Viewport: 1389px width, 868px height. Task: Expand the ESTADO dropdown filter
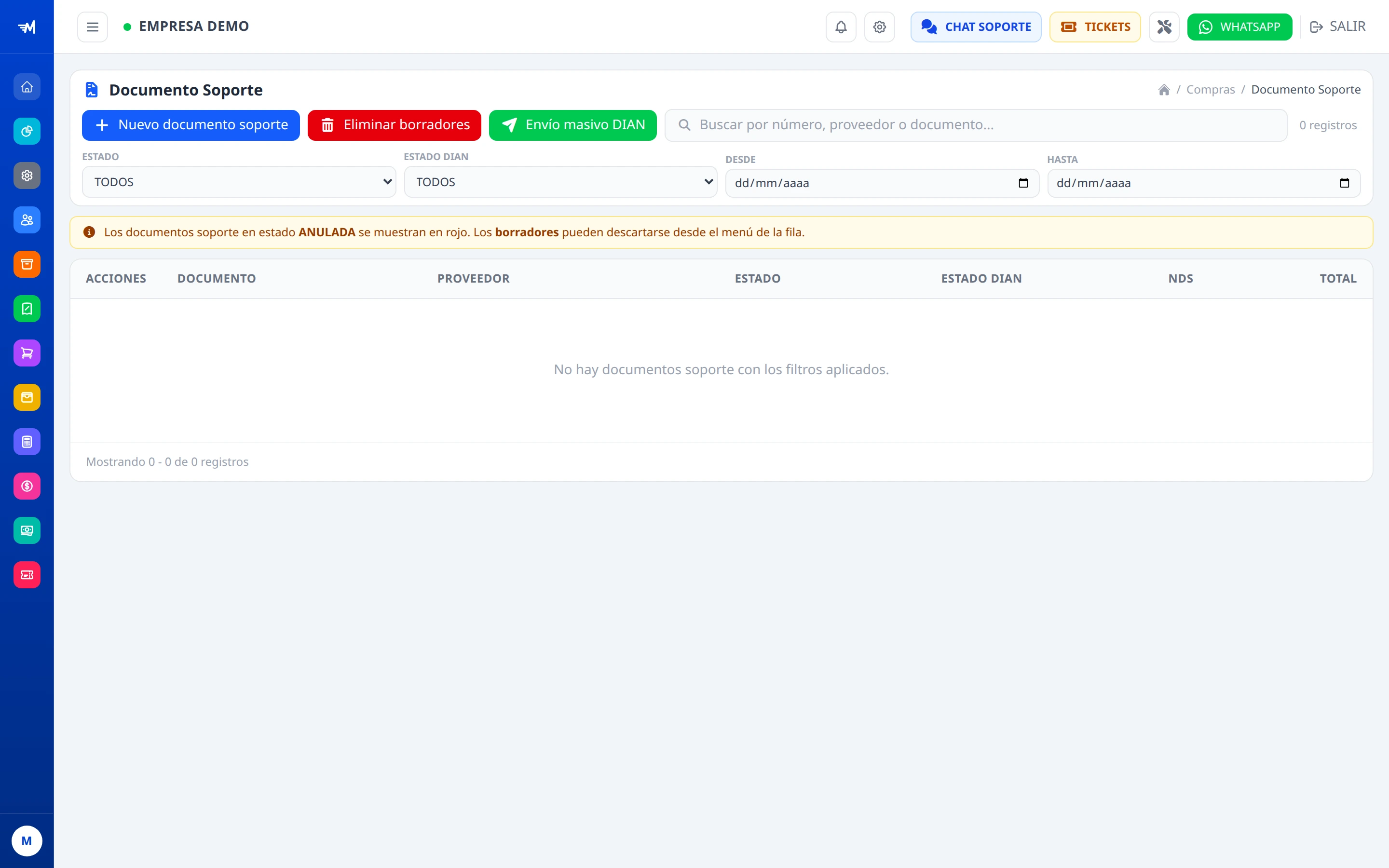tap(239, 182)
